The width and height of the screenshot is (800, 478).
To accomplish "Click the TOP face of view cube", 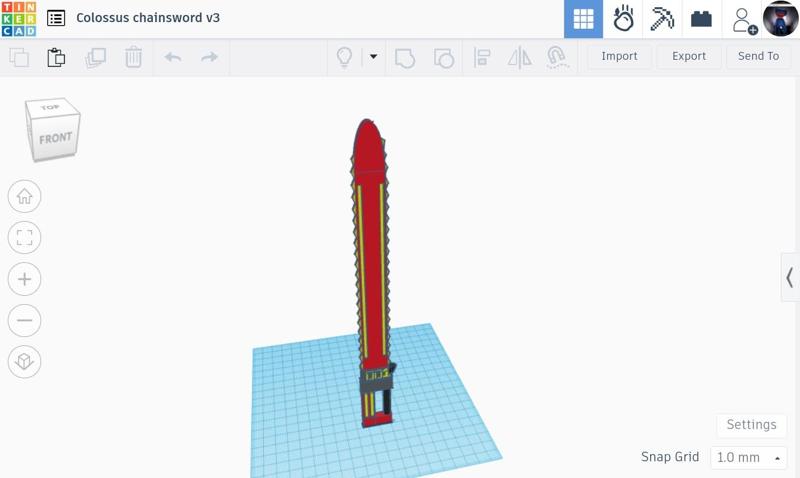I will pyautogui.click(x=51, y=107).
